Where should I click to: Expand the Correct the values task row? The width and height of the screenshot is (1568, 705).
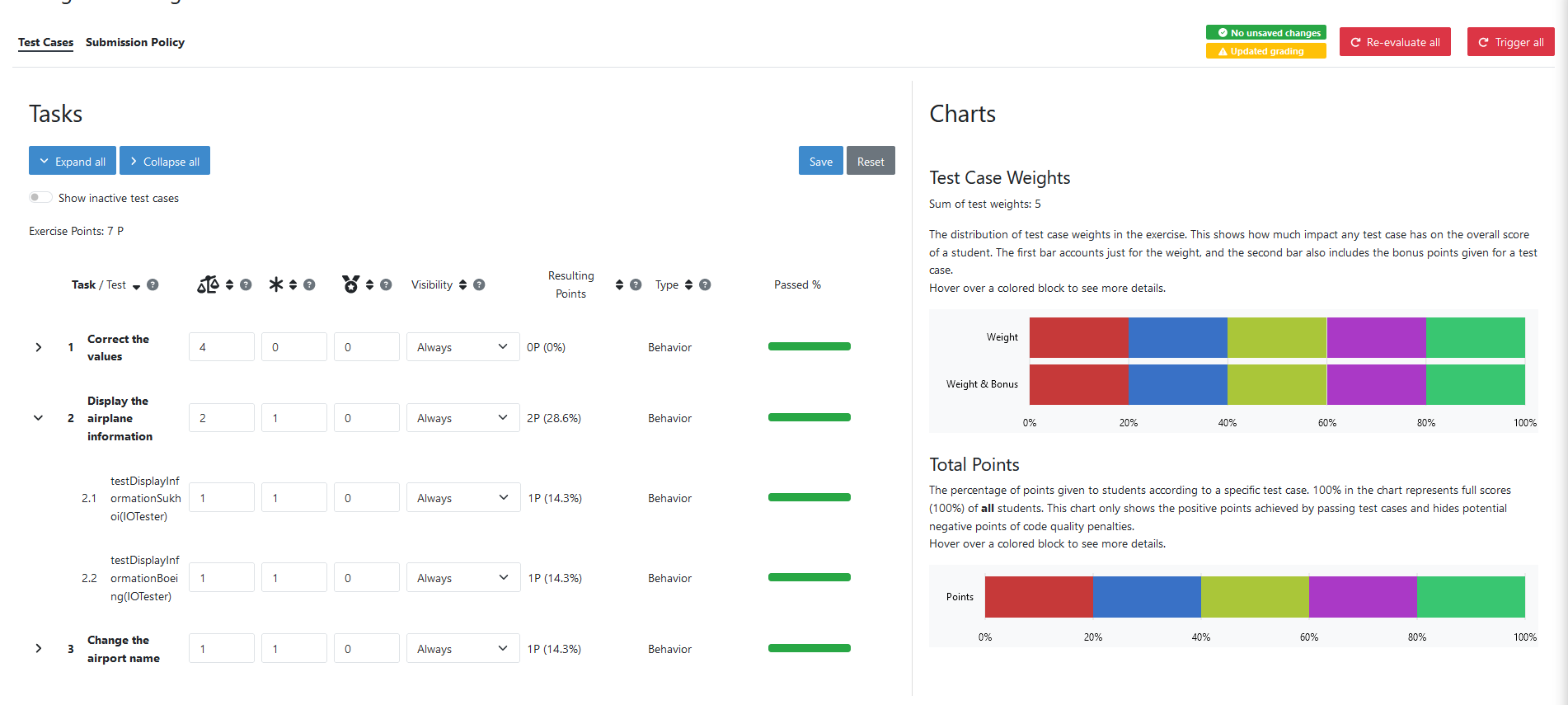[39, 347]
